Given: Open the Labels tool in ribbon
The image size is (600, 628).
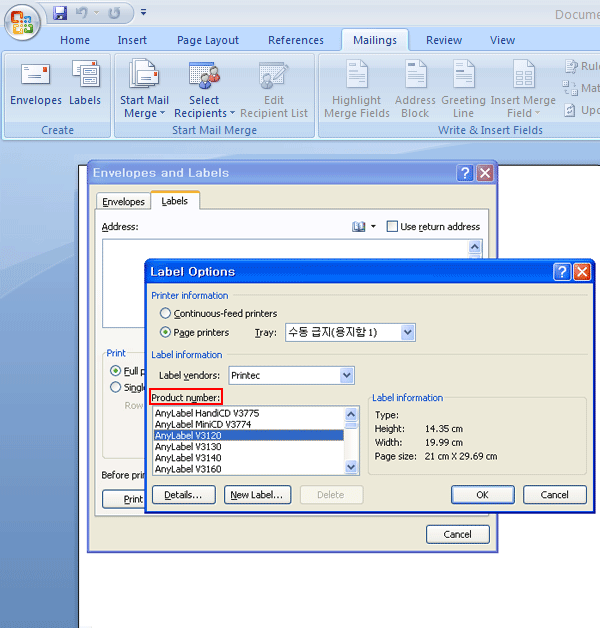Looking at the screenshot, I should coord(85,83).
